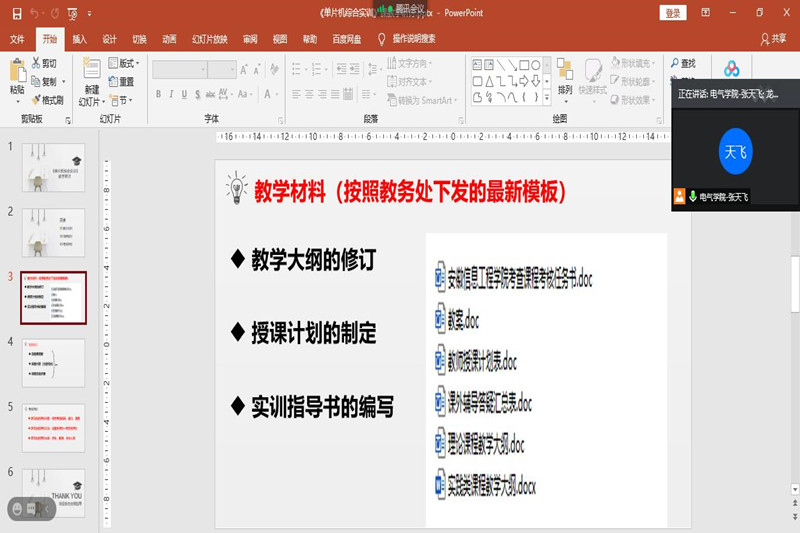The height and width of the screenshot is (533, 800).
Task: Open the clipboard group dialog launcher
Action: [x=68, y=120]
